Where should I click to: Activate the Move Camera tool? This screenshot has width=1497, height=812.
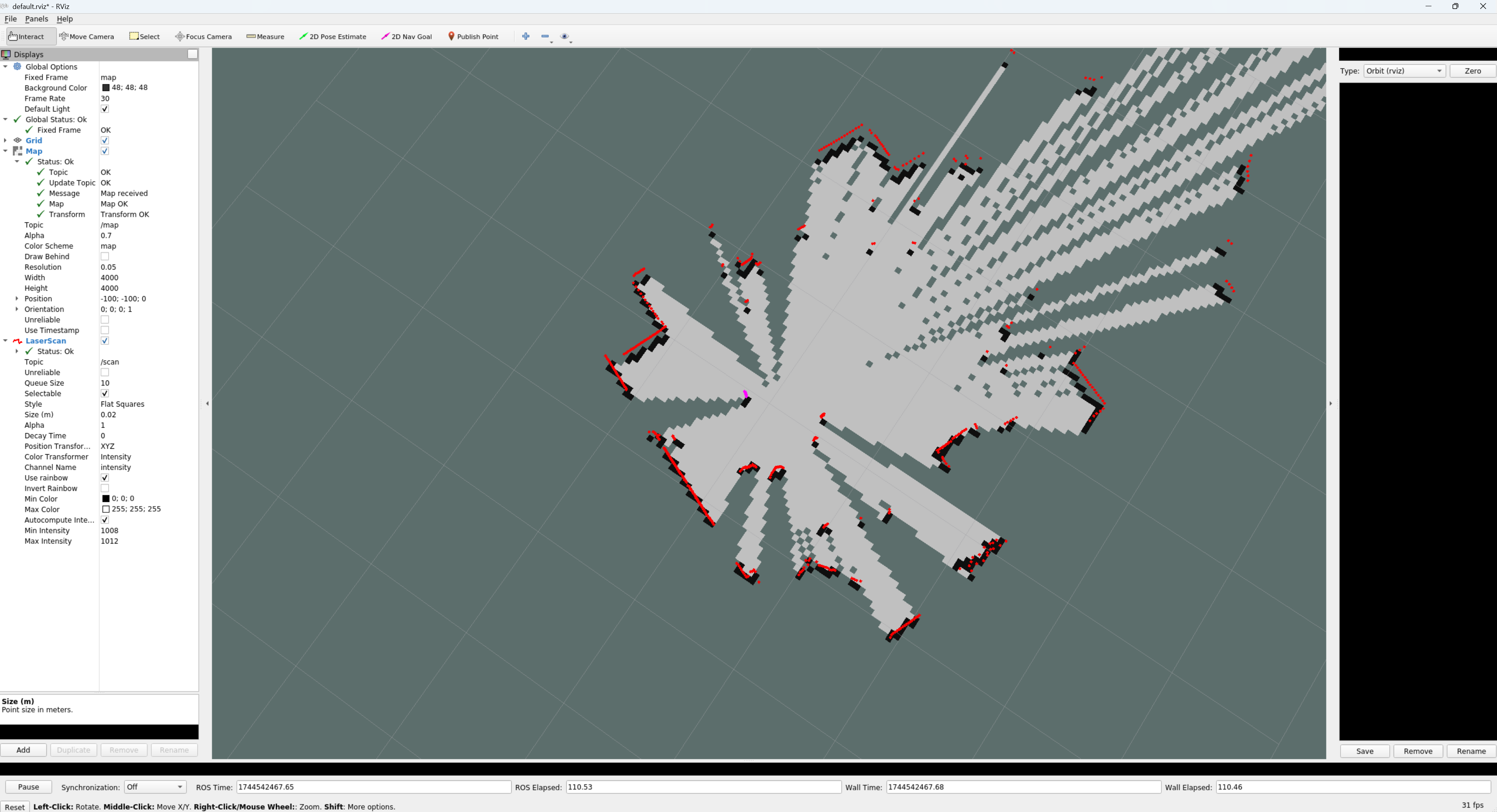point(87,36)
